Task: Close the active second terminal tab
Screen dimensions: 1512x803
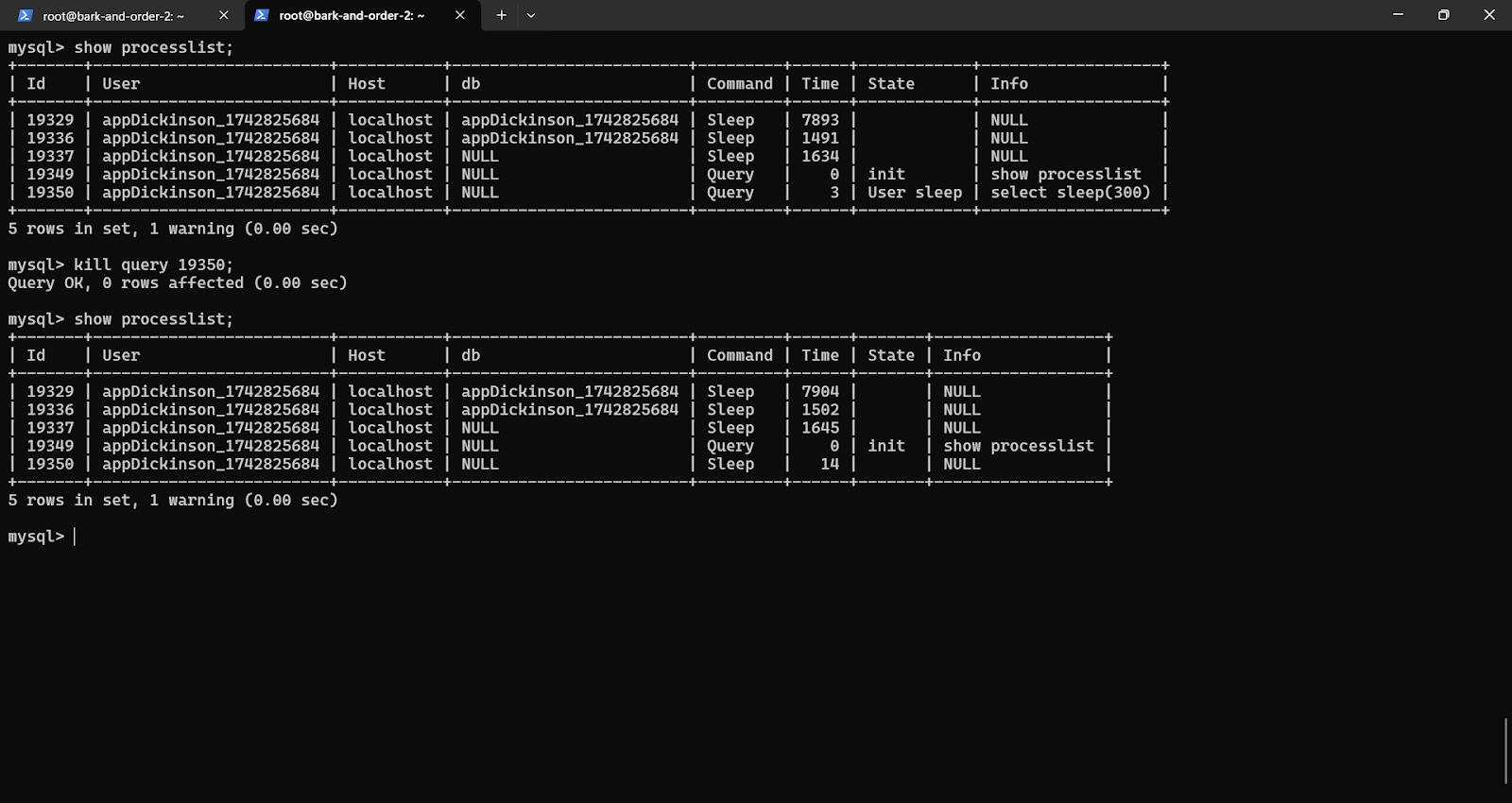Action: (460, 15)
